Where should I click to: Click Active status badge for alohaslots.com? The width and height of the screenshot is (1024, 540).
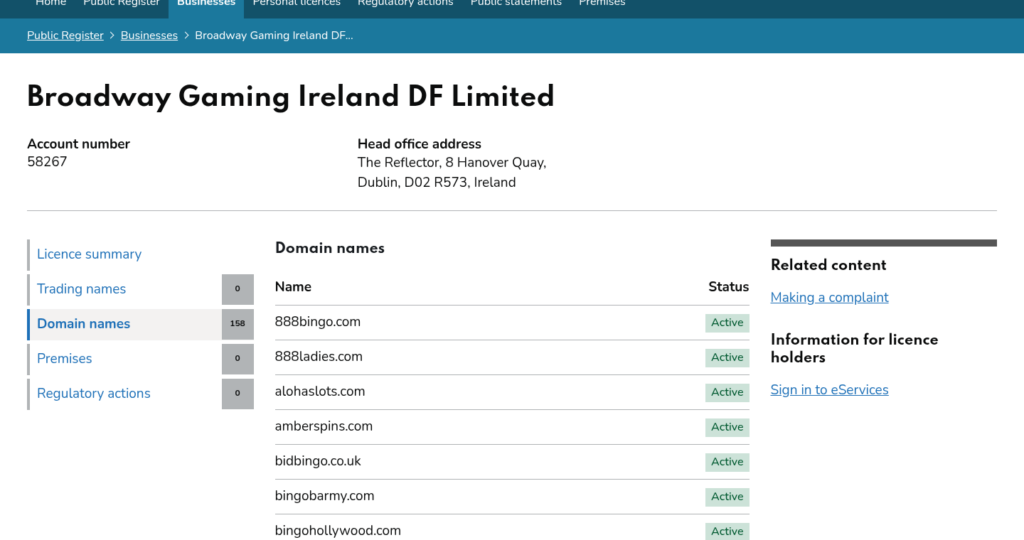(727, 392)
